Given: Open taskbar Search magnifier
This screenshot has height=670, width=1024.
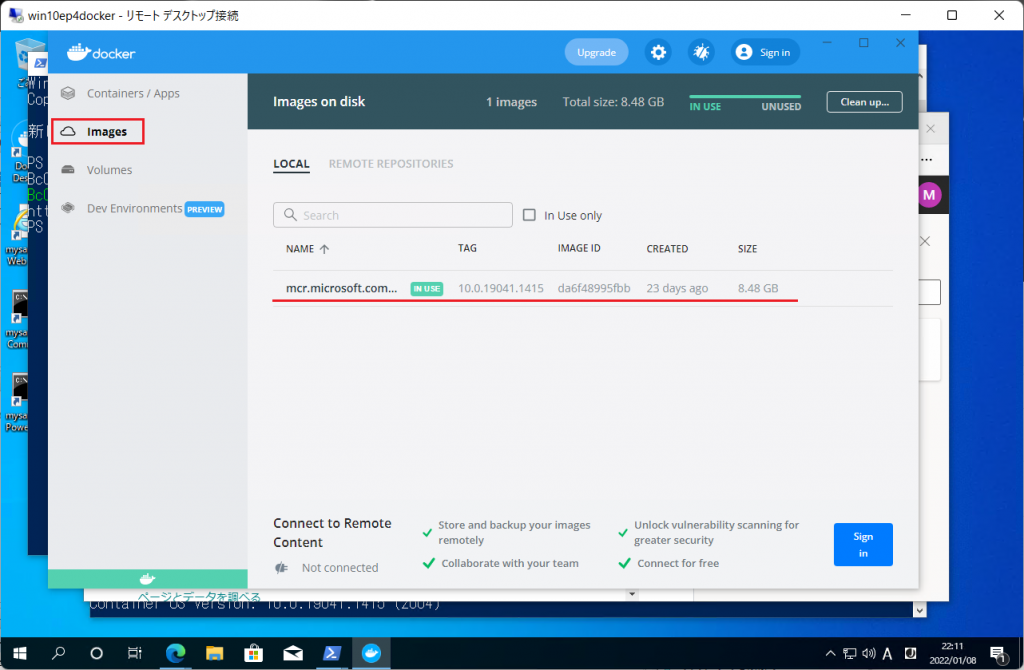Looking at the screenshot, I should (59, 653).
